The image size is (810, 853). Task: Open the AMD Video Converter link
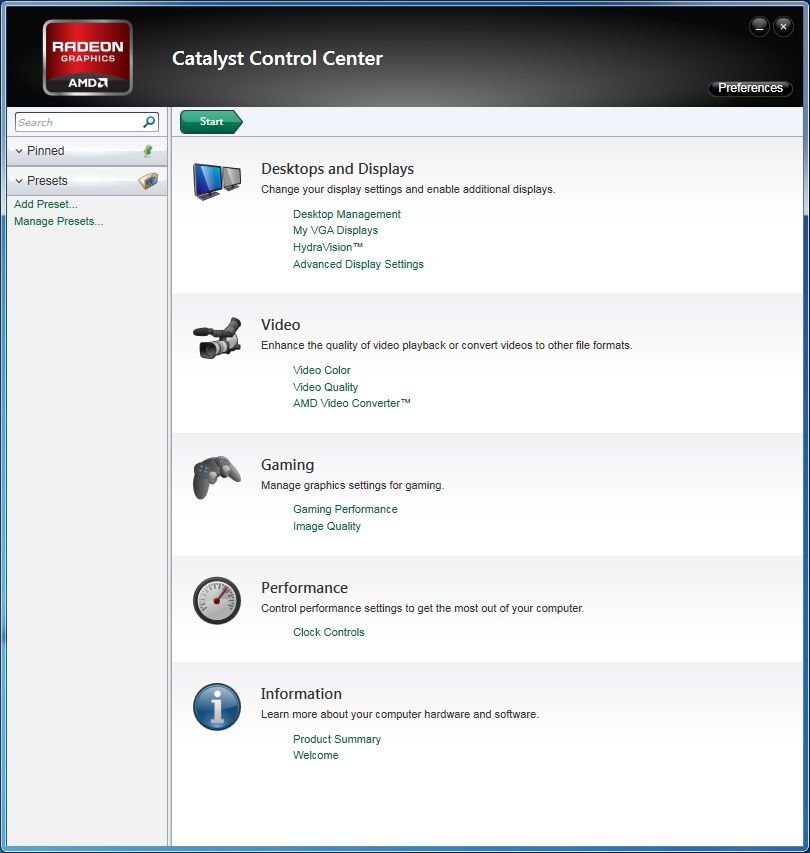point(351,403)
